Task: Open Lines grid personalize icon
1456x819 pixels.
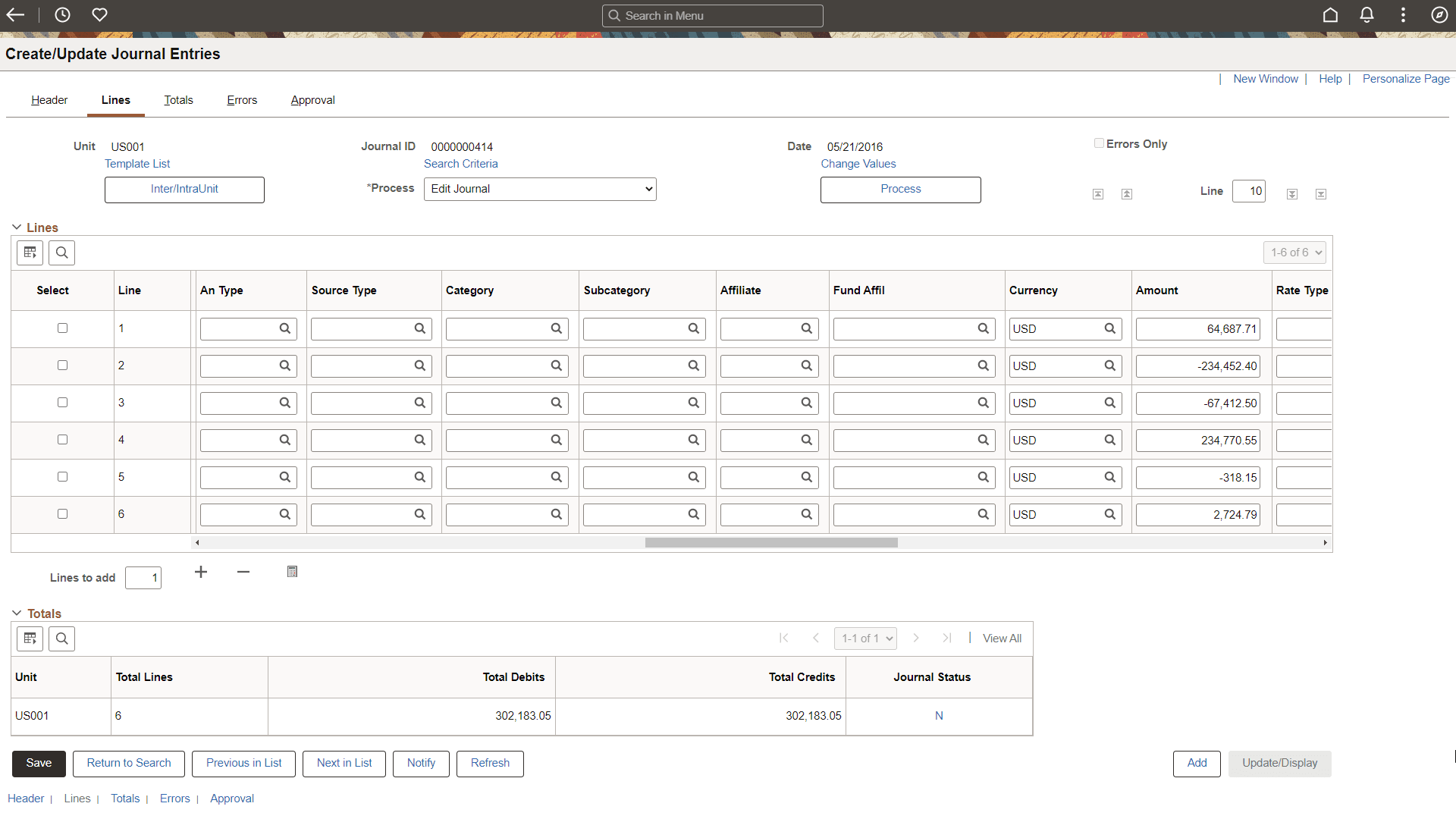Action: pyautogui.click(x=30, y=253)
